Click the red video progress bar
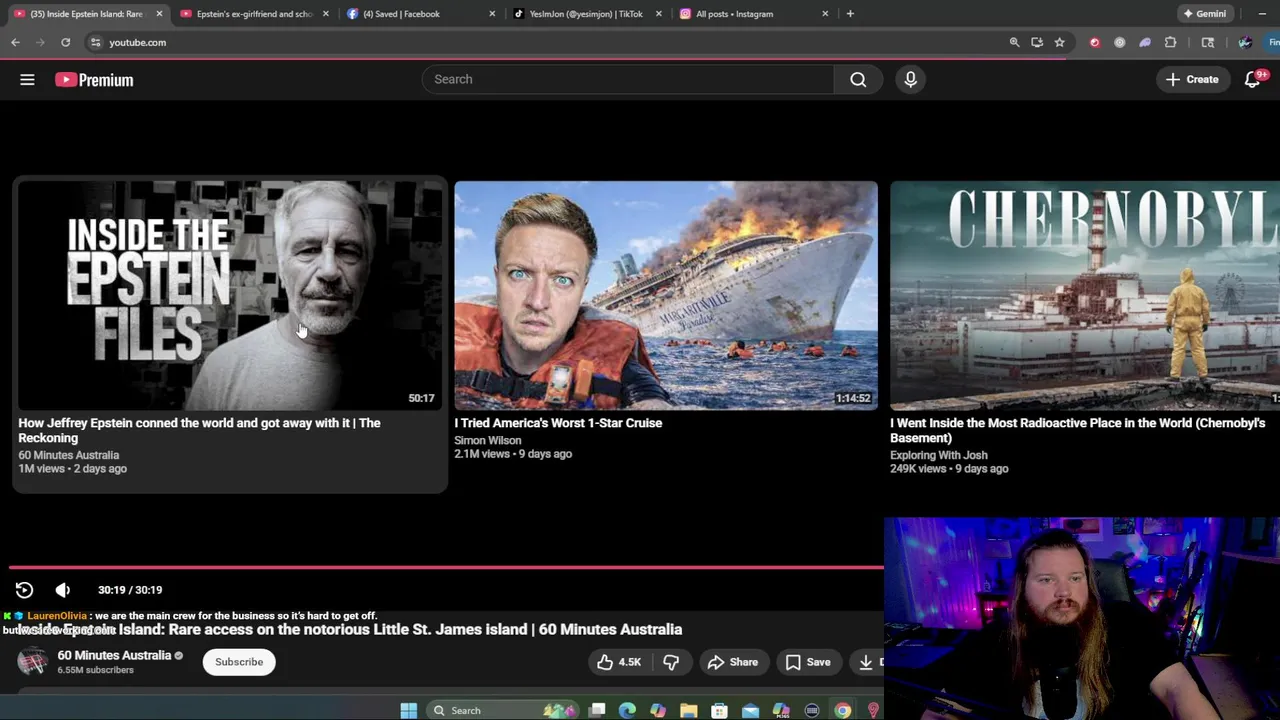The image size is (1280, 720). point(446,567)
